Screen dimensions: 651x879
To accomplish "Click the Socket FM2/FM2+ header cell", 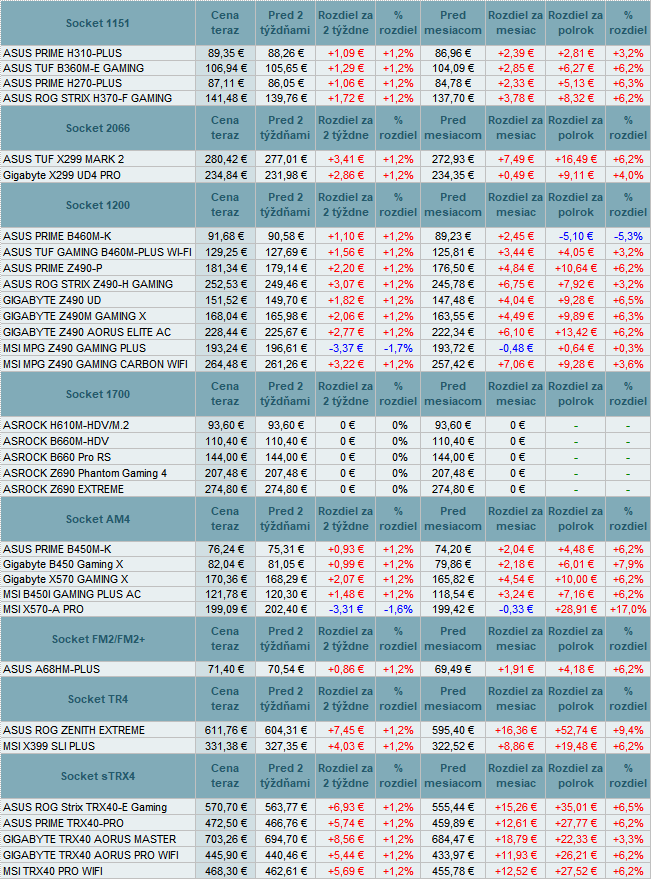I will 97,639.
